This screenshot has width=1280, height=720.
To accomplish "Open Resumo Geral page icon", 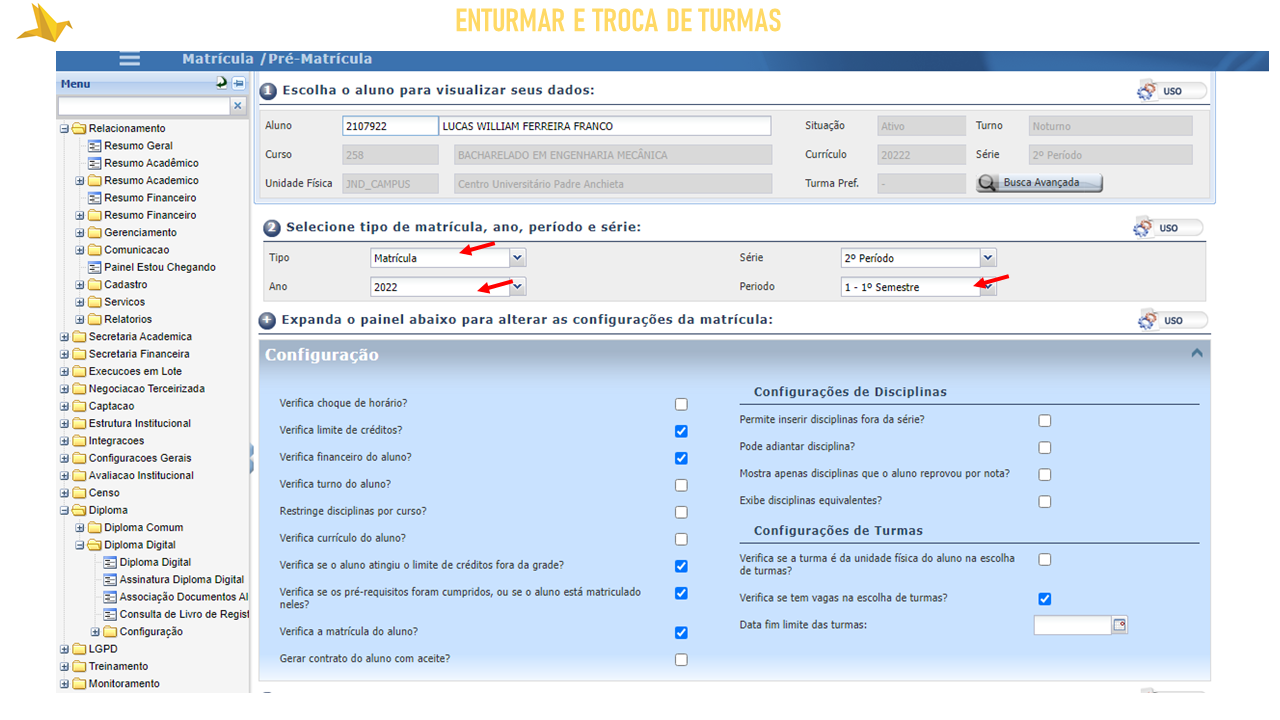I will click(95, 146).
